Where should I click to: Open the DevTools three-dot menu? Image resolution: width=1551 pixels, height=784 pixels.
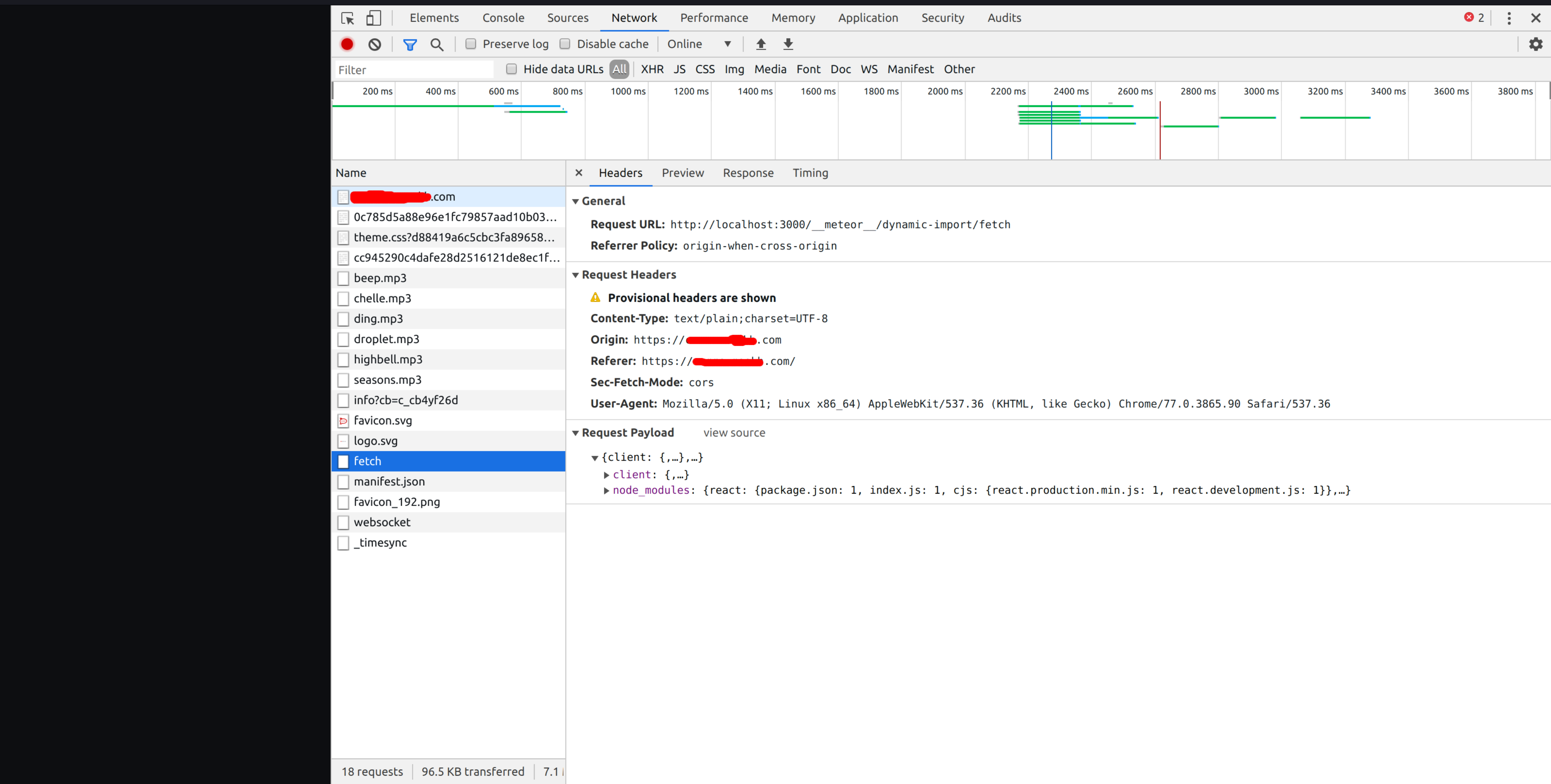(x=1509, y=18)
